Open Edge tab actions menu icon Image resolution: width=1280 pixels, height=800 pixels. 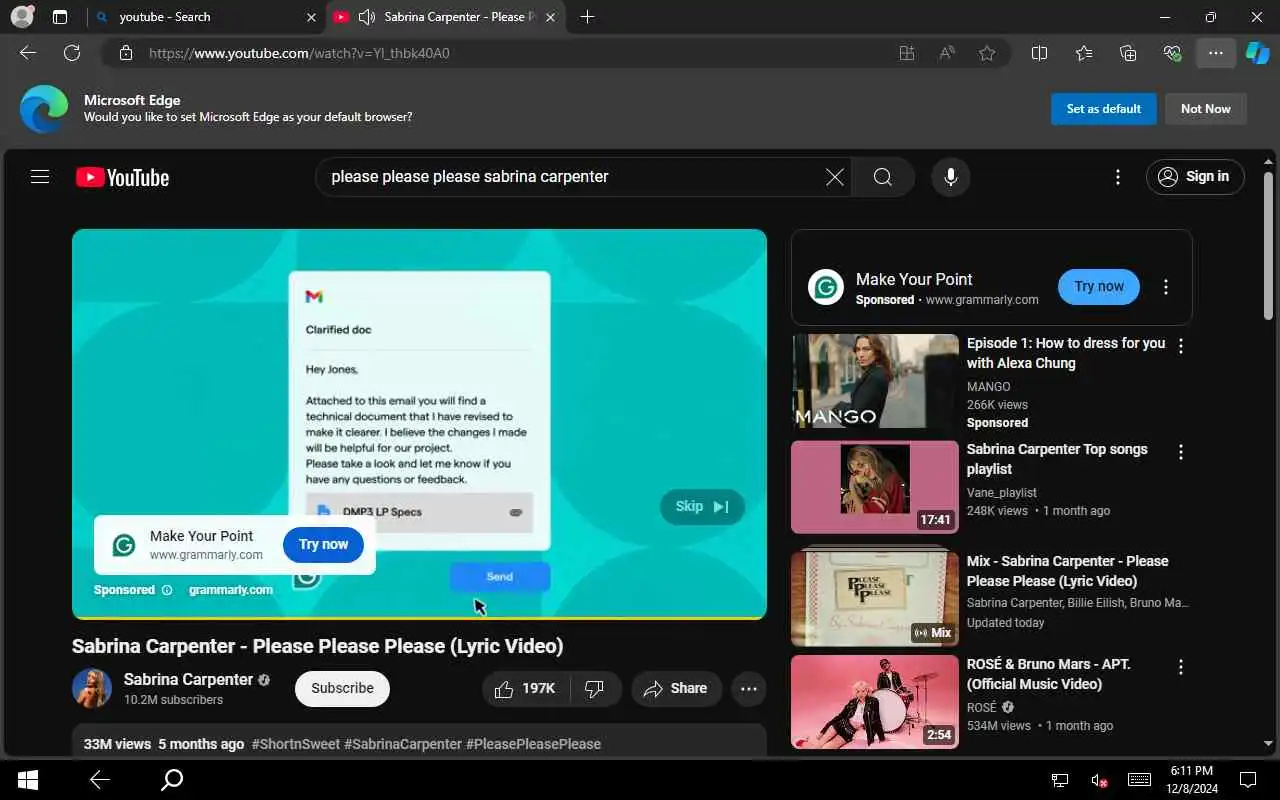60,17
